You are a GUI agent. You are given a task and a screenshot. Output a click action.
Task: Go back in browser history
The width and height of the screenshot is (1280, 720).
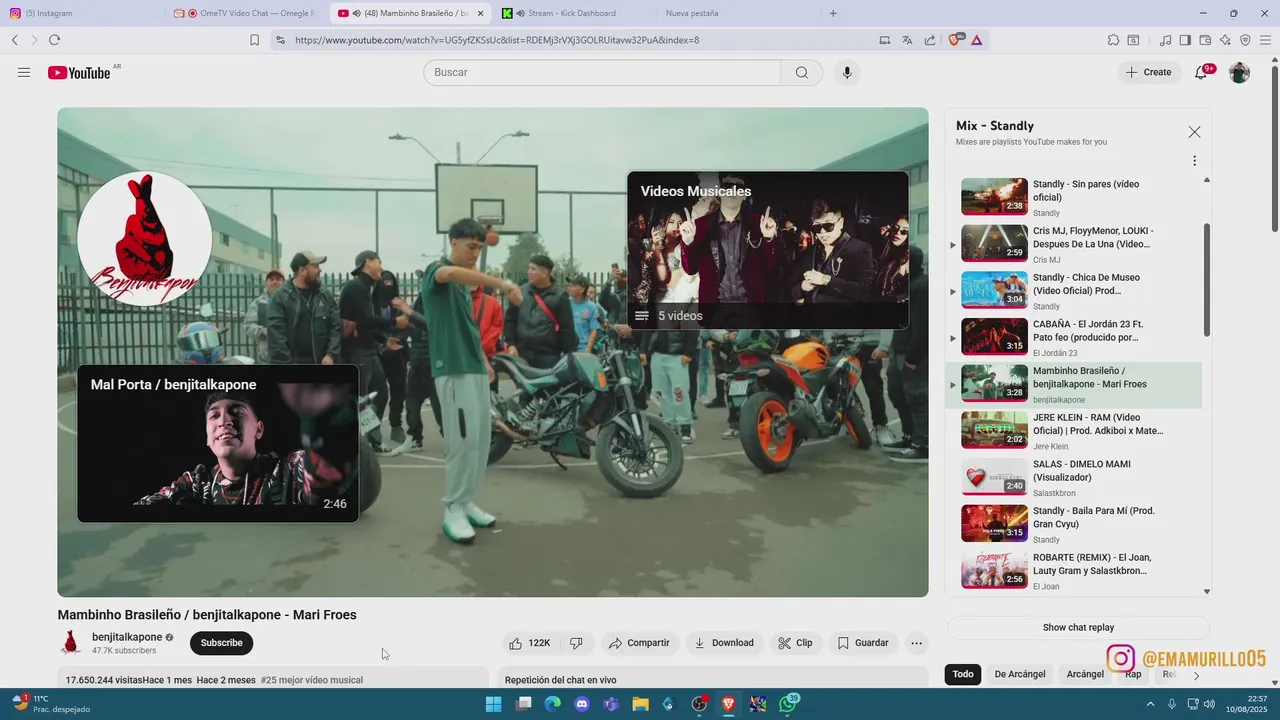pyautogui.click(x=15, y=40)
